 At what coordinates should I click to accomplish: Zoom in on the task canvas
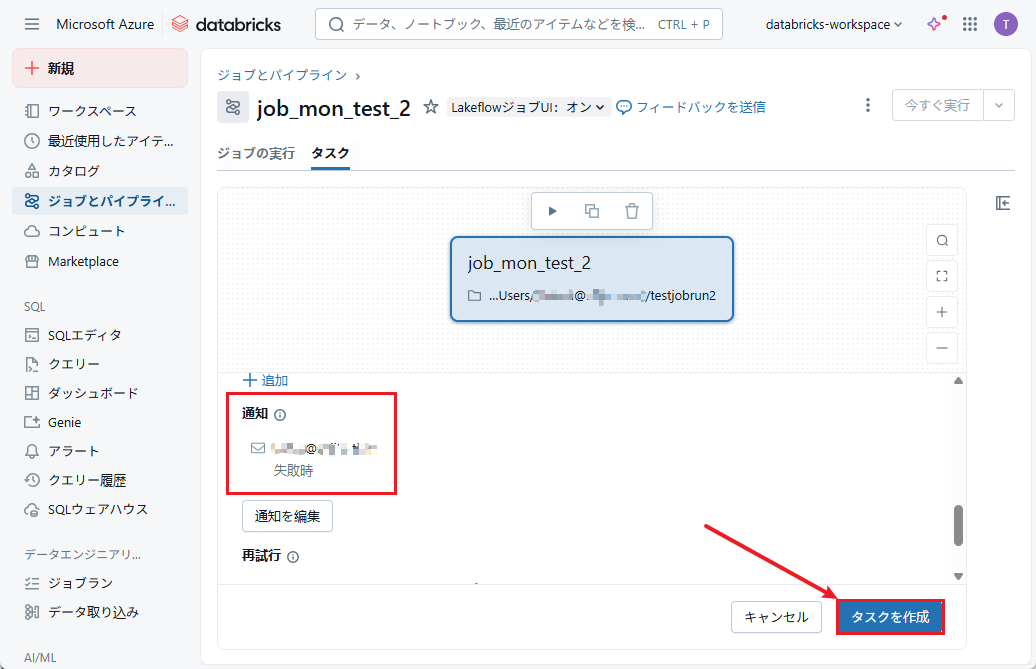[x=942, y=312]
